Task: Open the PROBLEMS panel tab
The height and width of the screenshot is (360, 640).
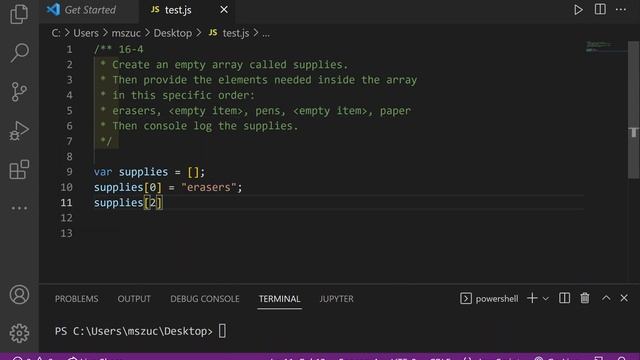Action: click(x=76, y=299)
